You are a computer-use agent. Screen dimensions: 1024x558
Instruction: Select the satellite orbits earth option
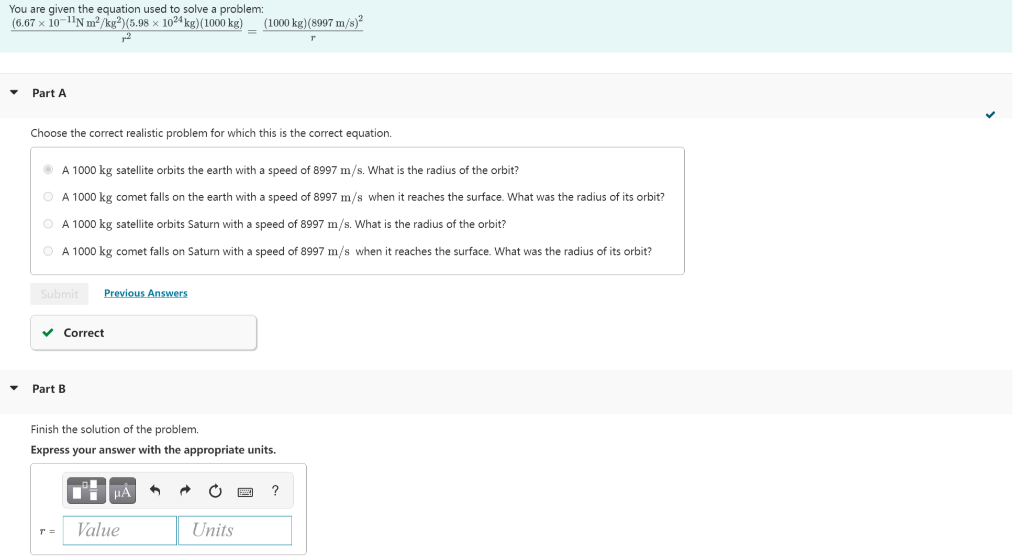pos(48,170)
